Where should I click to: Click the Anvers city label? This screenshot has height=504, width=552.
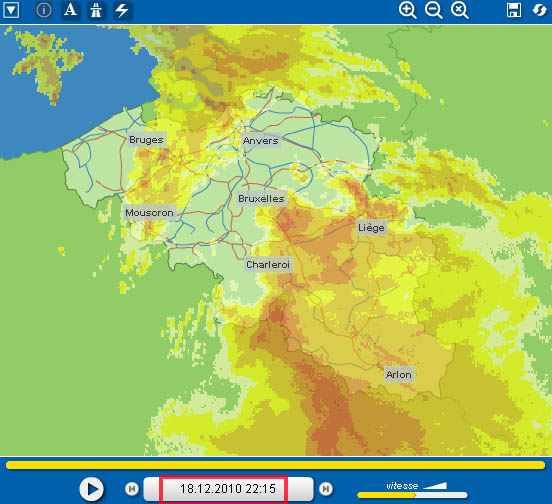pyautogui.click(x=261, y=141)
